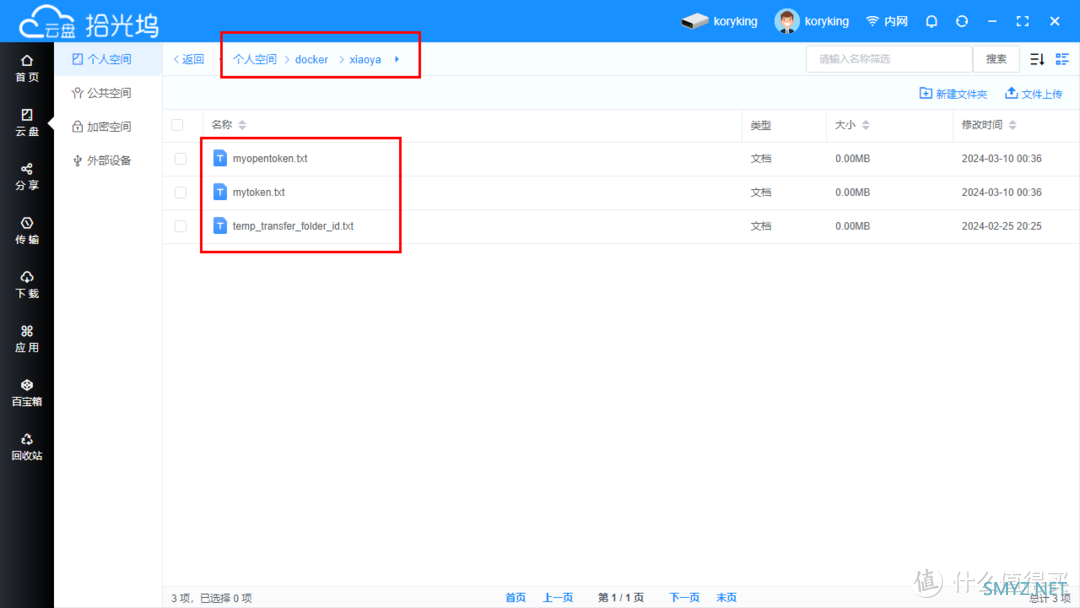Go to docker in the breadcrumb
Image resolution: width=1080 pixels, height=608 pixels.
click(311, 59)
